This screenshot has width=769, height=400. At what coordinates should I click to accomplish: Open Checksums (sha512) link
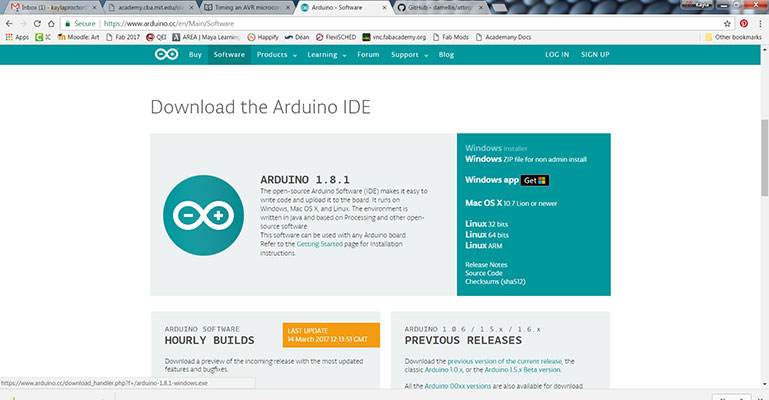pyautogui.click(x=495, y=281)
